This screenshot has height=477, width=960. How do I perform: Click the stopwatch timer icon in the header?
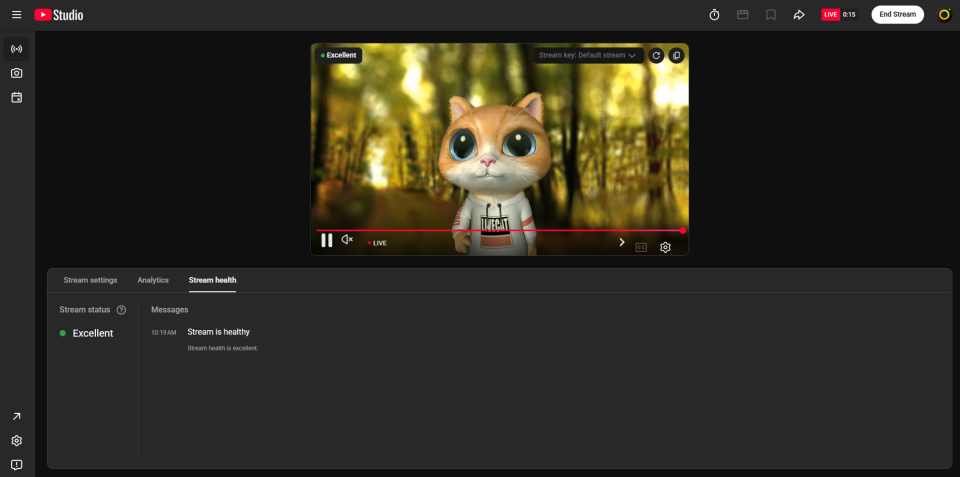point(714,15)
